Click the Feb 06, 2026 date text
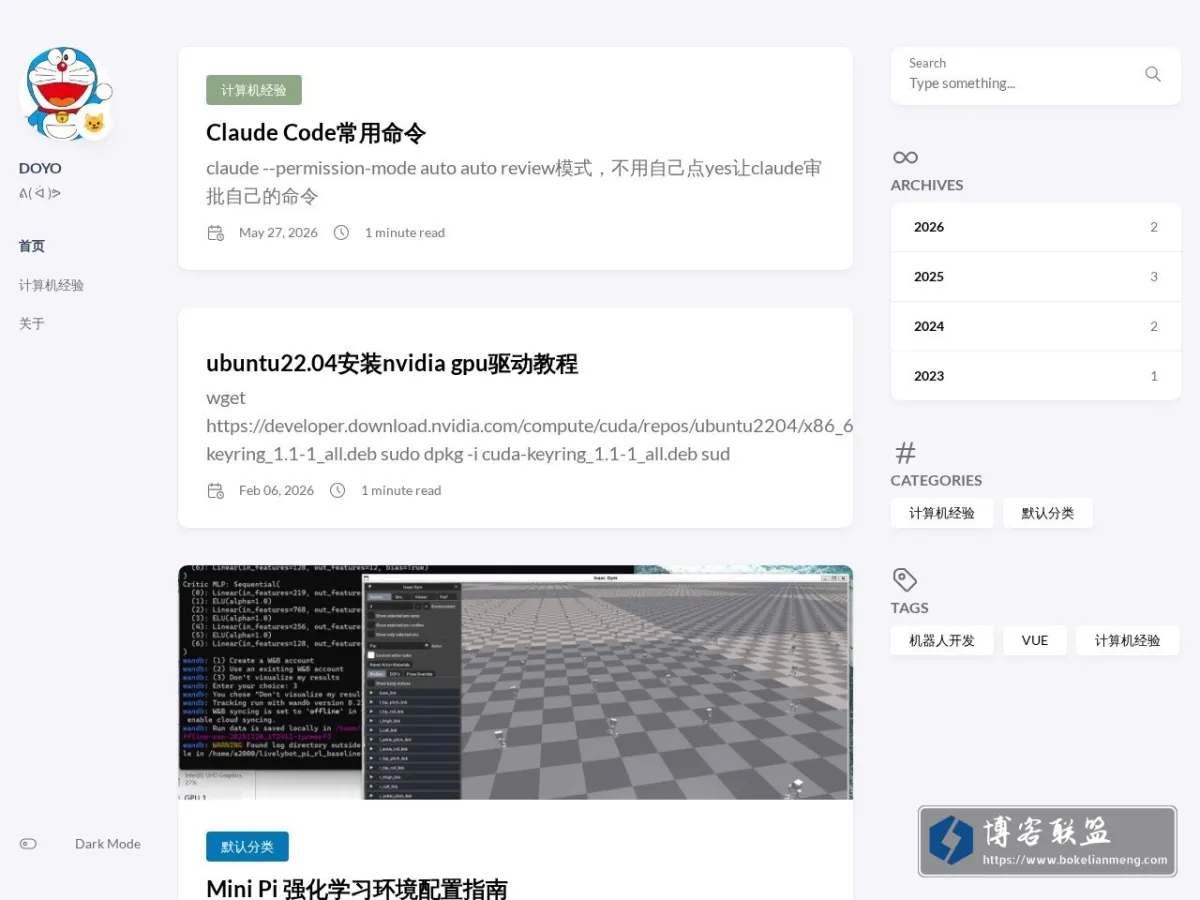The height and width of the screenshot is (900, 1200). [x=276, y=491]
